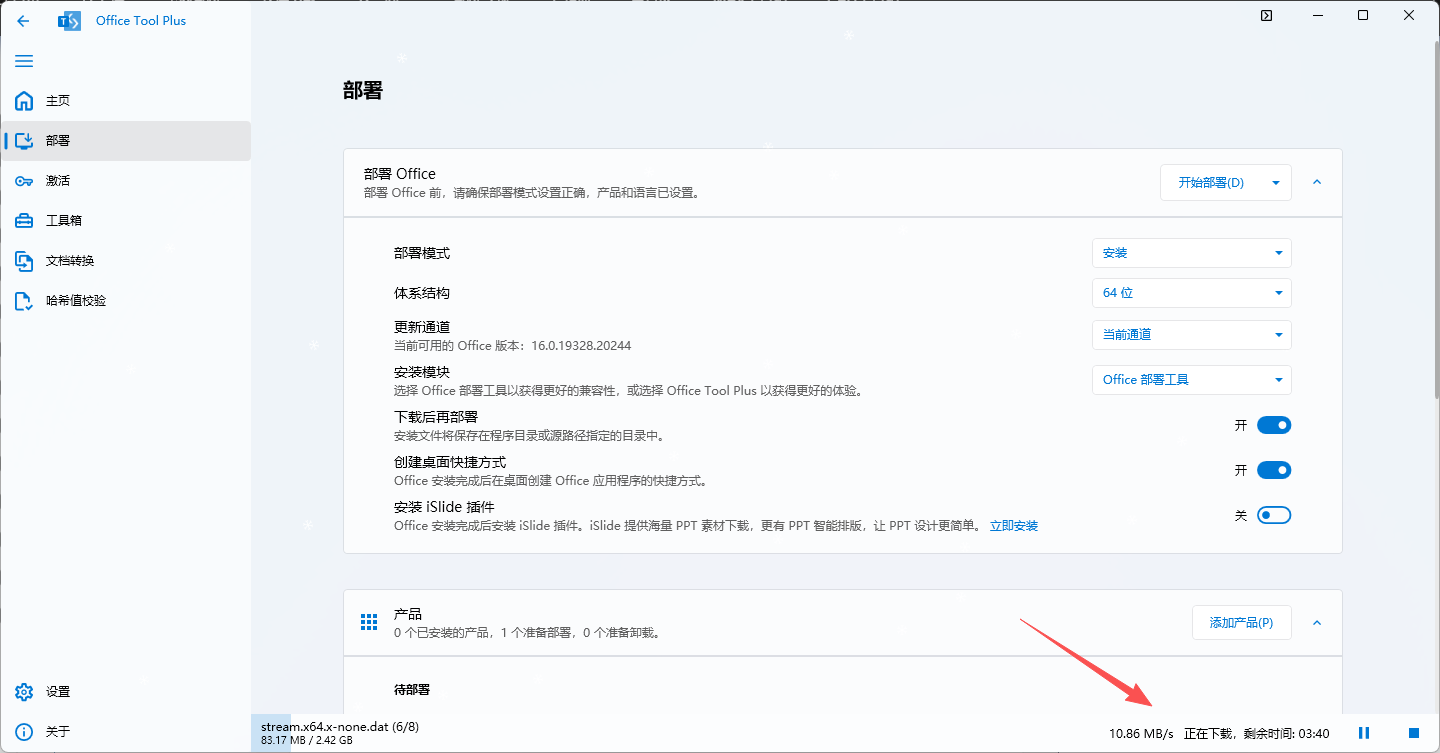Turn off 创建桌面快捷方式 toggle
This screenshot has width=1440, height=753.
coord(1274,469)
